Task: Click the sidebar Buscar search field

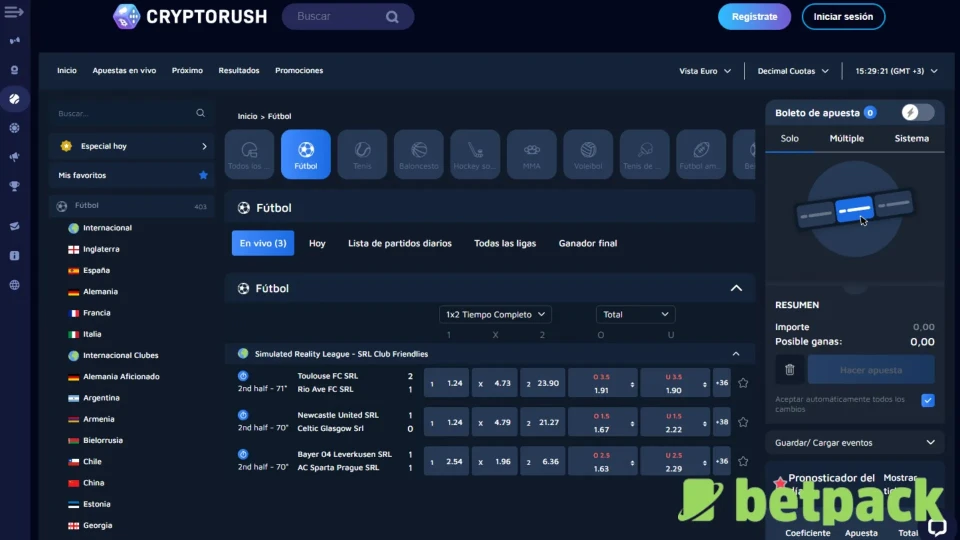Action: pyautogui.click(x=125, y=114)
